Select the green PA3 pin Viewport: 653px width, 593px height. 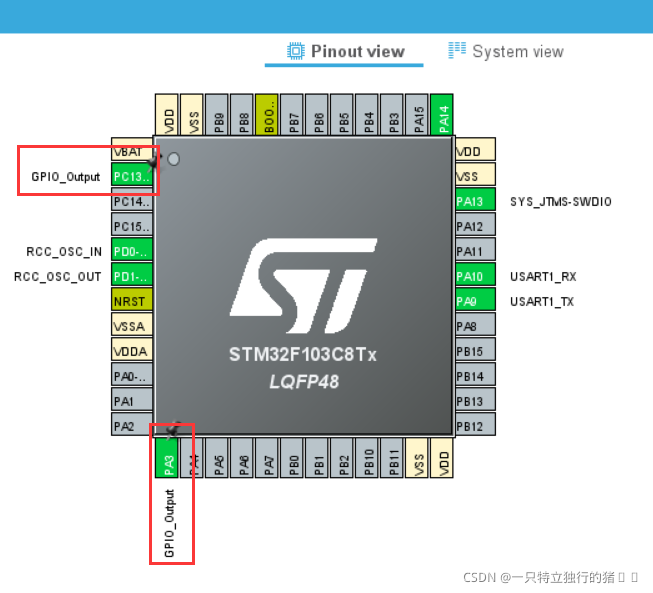167,458
